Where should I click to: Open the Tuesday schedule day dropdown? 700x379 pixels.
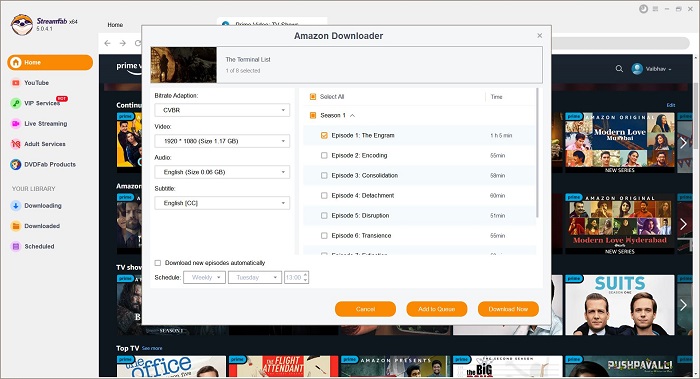255,278
